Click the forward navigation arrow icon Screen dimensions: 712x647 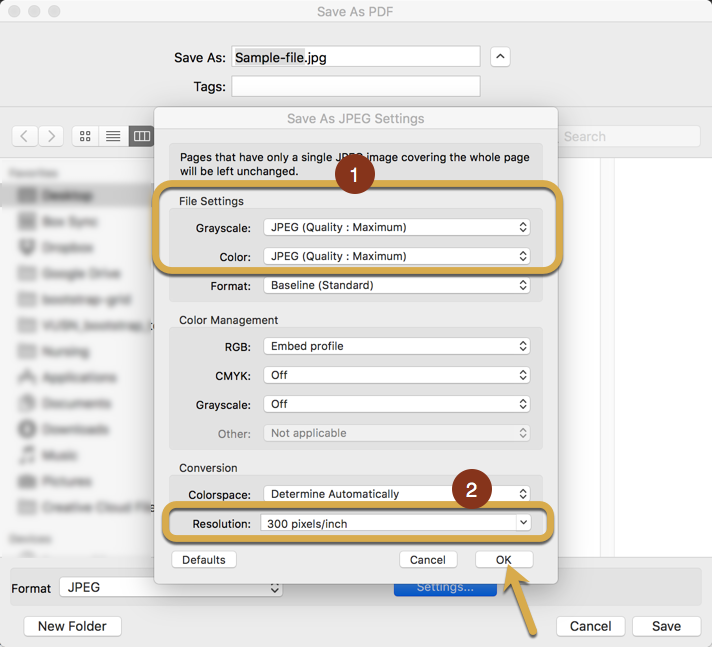[x=50, y=136]
